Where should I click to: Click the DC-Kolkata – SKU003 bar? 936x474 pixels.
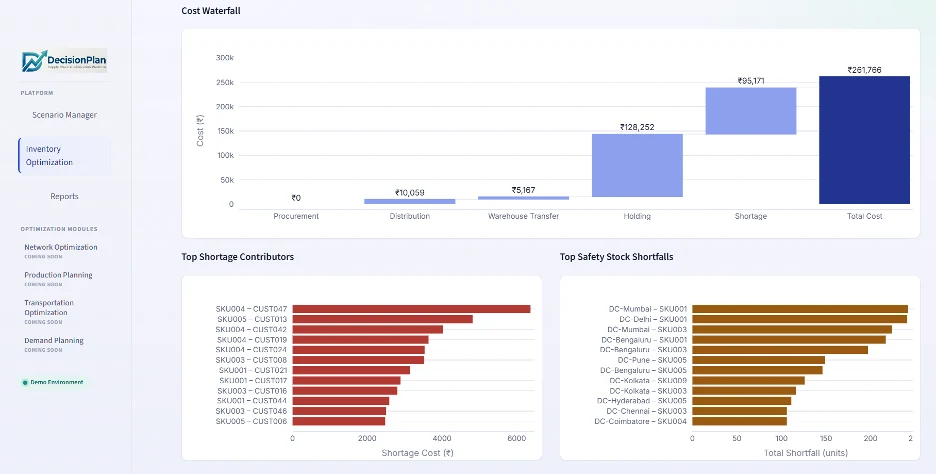744,390
